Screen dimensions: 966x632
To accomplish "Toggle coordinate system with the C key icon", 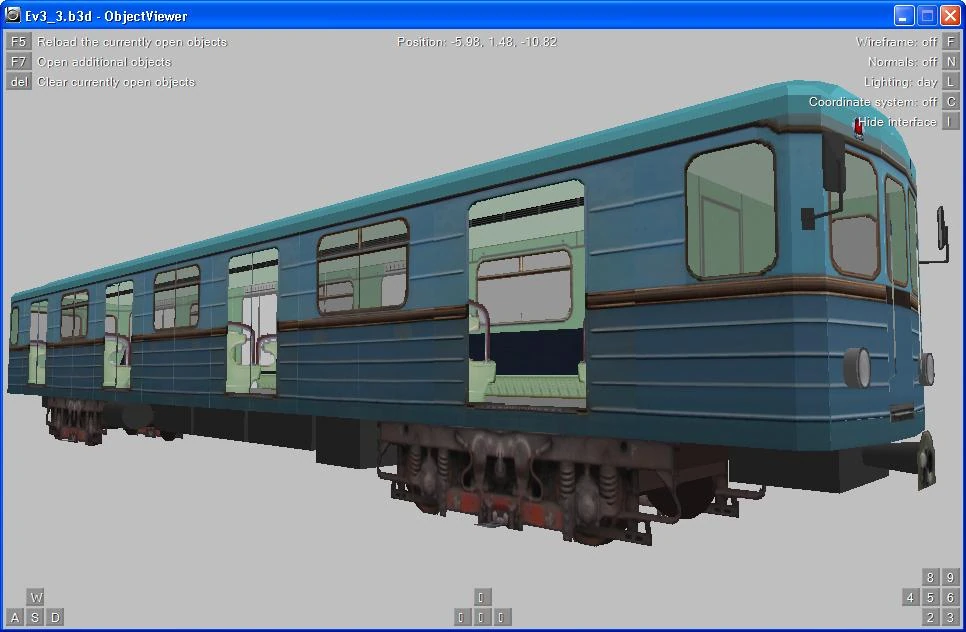I will 951,102.
